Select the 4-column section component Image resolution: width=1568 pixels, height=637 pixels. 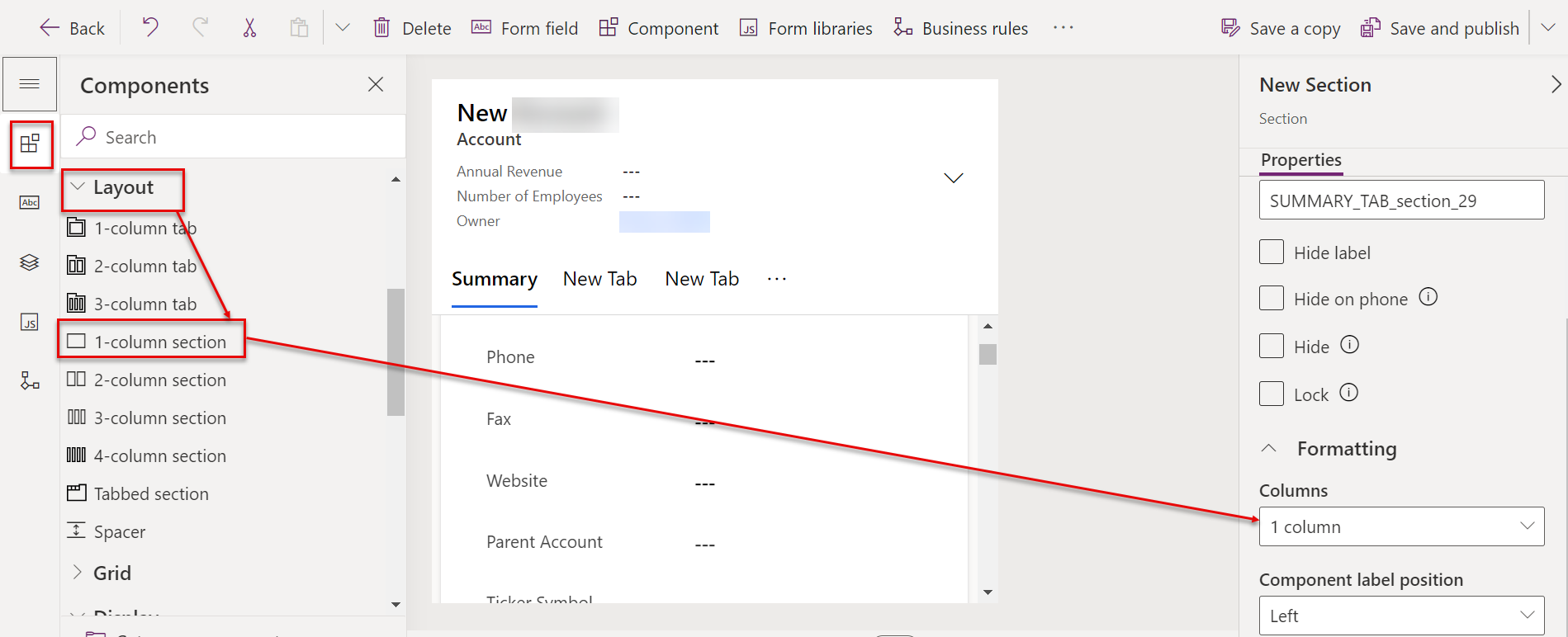(146, 455)
